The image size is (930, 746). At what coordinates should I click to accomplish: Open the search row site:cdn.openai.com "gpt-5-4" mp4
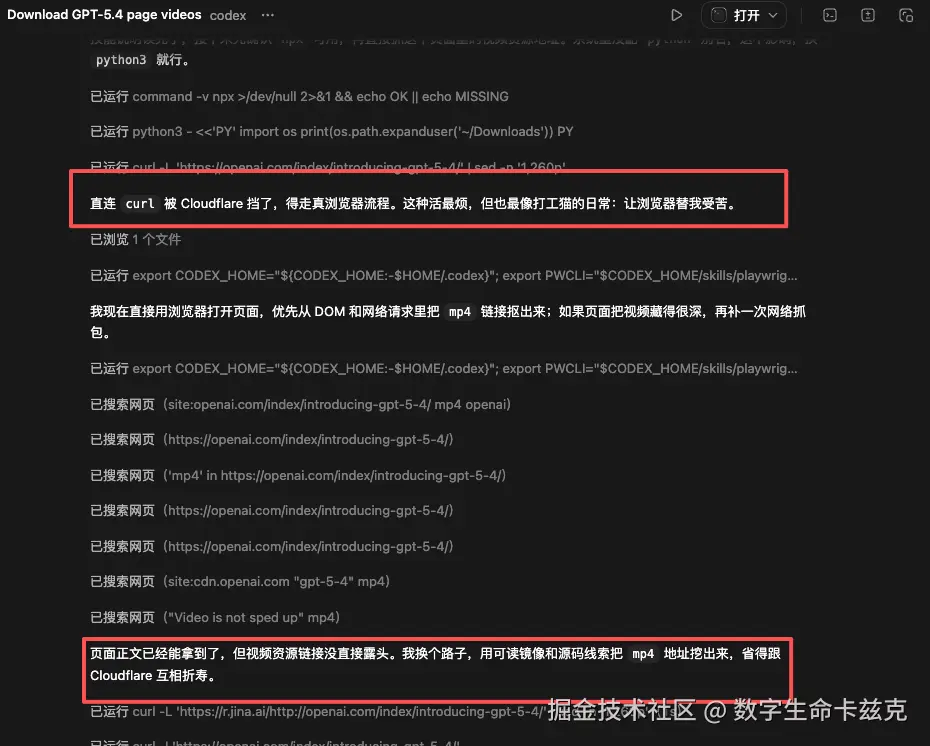pyautogui.click(x=240, y=582)
